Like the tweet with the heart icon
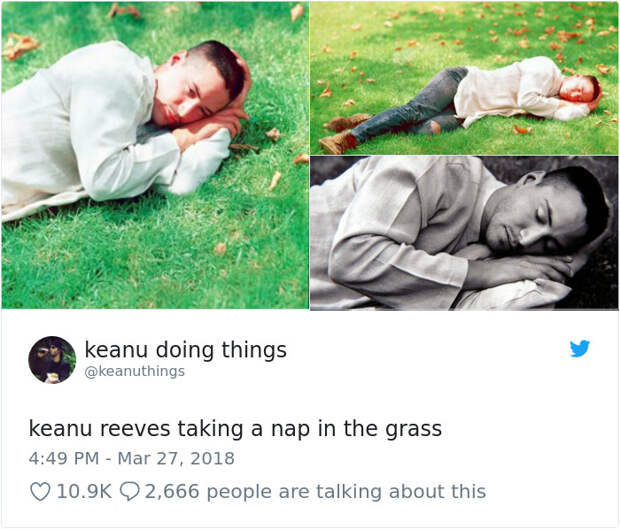 (x=40, y=491)
